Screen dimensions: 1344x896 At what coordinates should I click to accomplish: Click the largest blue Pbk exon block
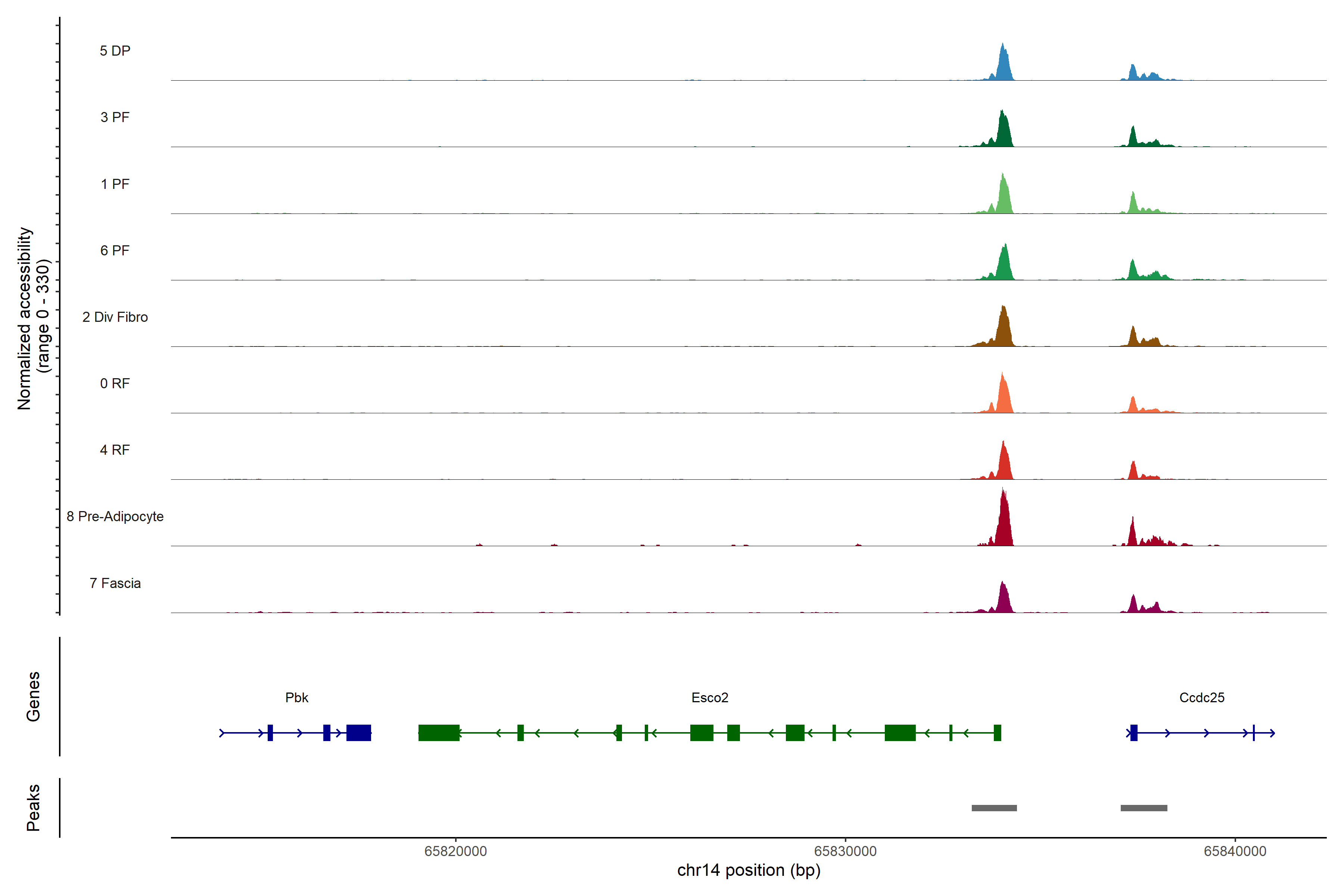tap(359, 732)
